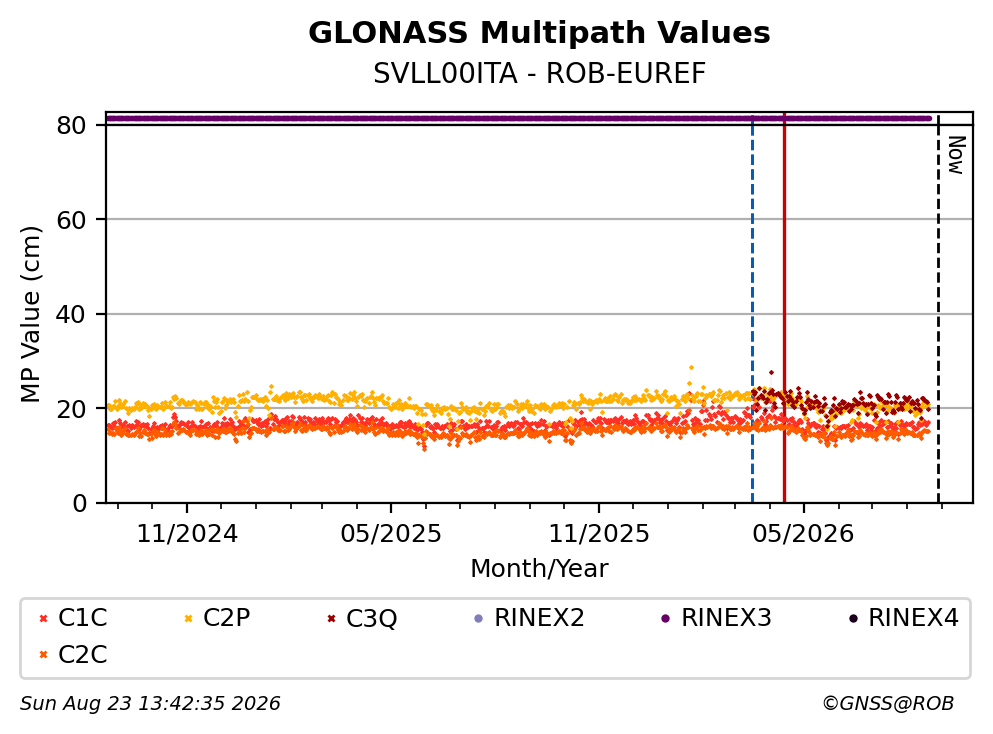Click the C3Q legend marker
Image resolution: width=993 pixels, height=734 pixels.
coord(331,619)
